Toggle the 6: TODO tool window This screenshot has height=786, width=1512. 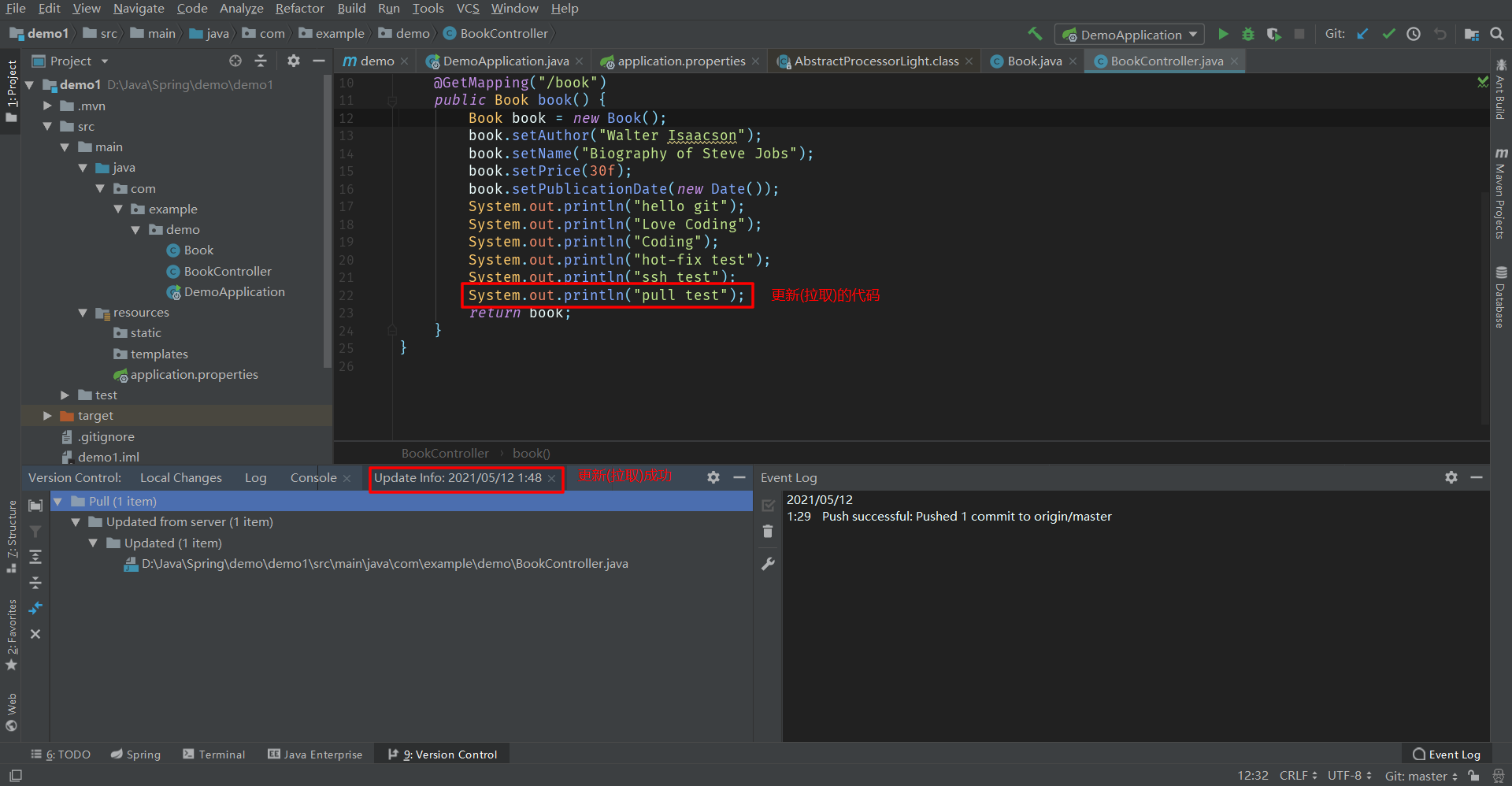pyautogui.click(x=61, y=754)
